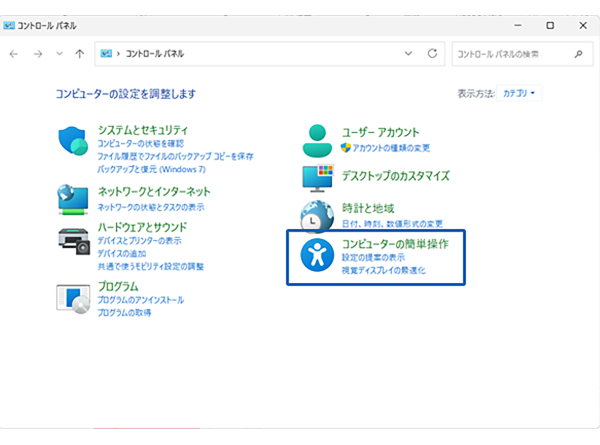
Task: Open アカウントの種類の変更 link
Action: coord(391,148)
